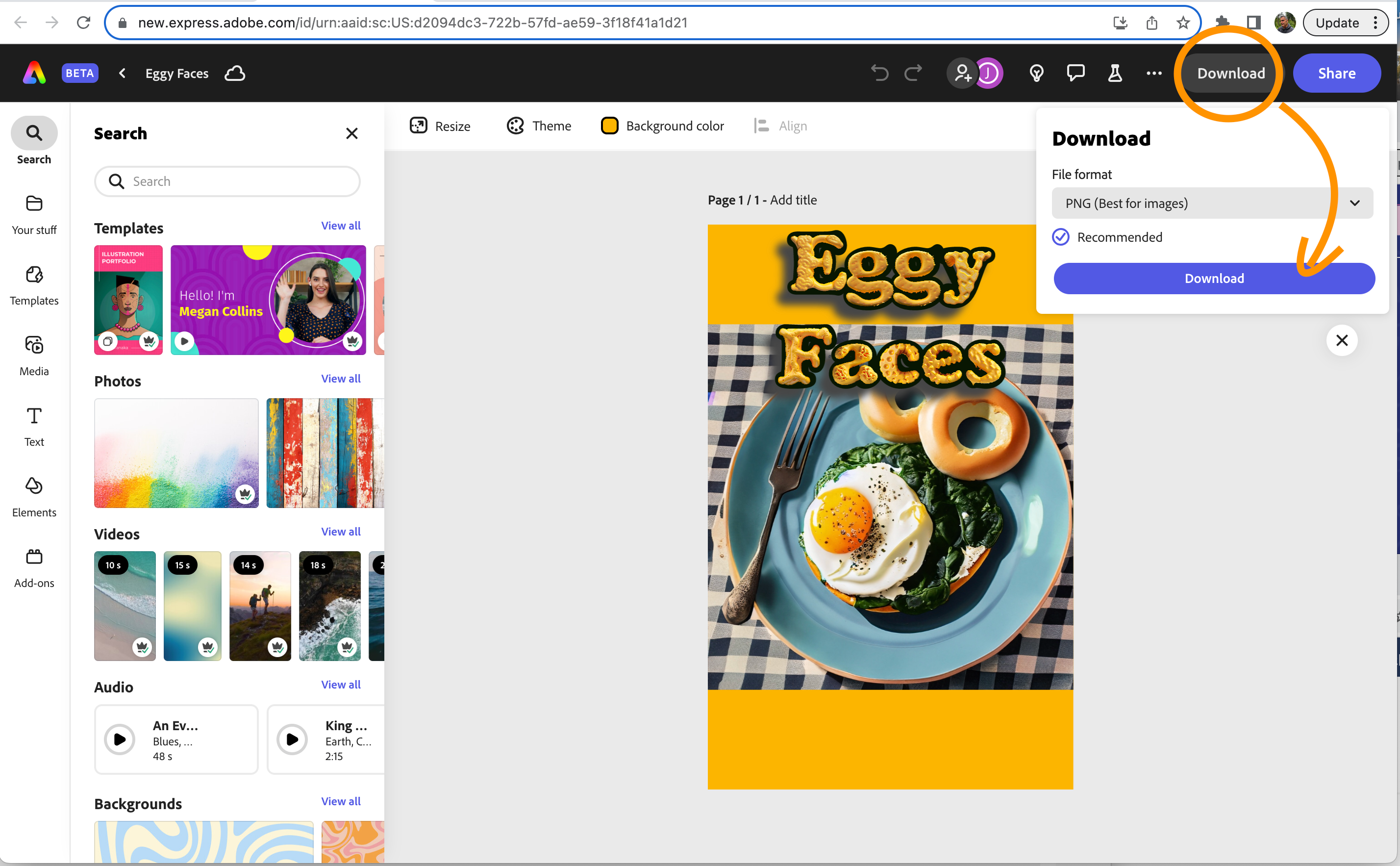This screenshot has width=1400, height=866.
Task: Open Add-ons in the sidebar
Action: (x=34, y=567)
